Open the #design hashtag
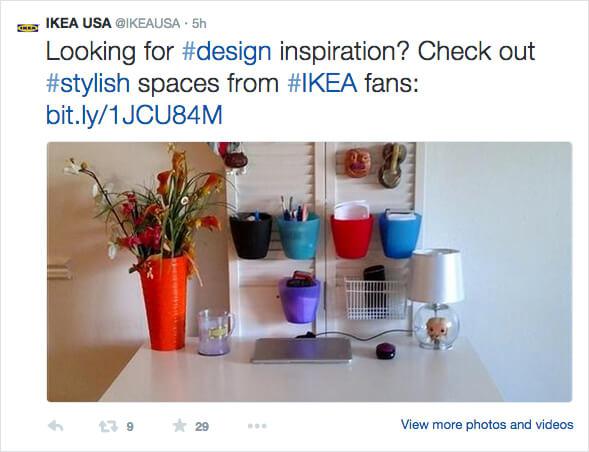 227,52
